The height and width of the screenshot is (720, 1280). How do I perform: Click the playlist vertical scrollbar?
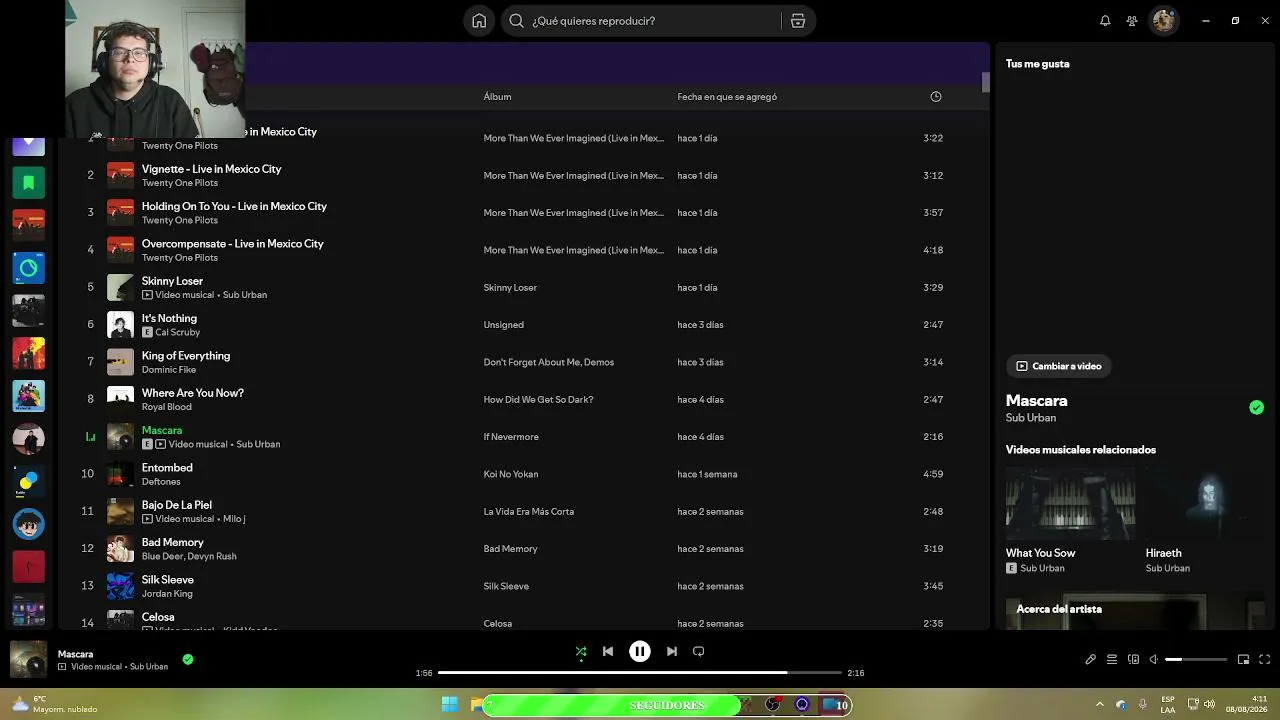pyautogui.click(x=985, y=83)
